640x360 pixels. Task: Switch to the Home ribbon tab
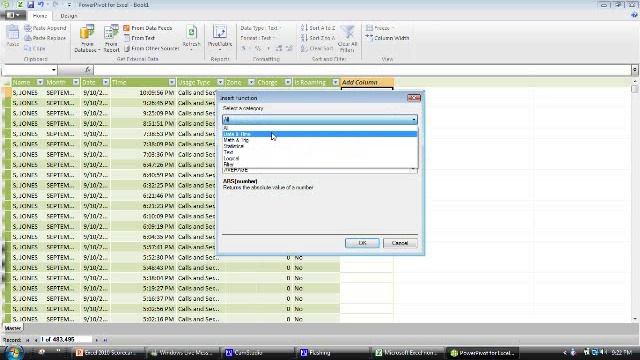tap(40, 16)
